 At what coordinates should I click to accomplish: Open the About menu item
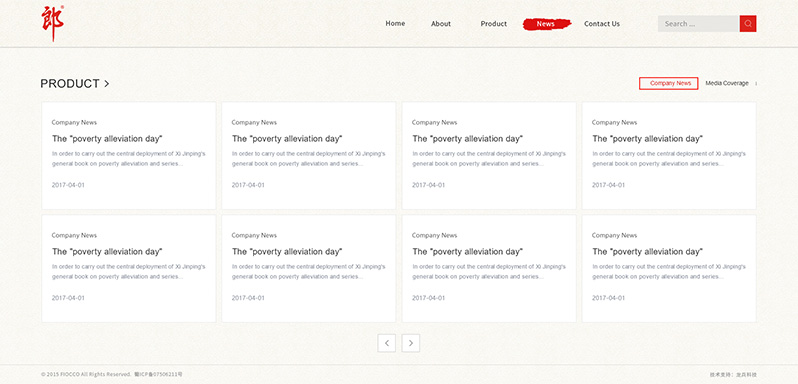441,23
